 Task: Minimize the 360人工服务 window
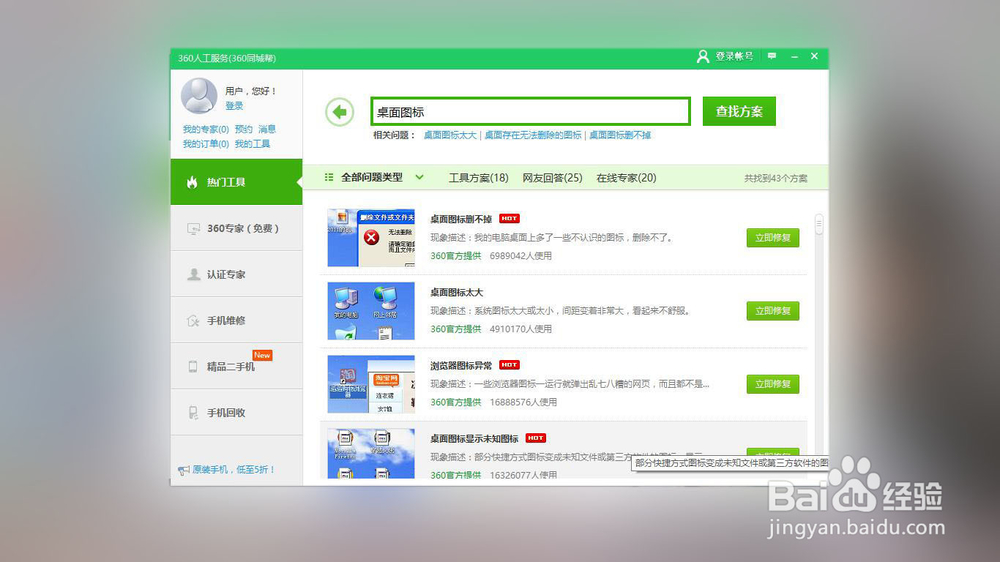(x=795, y=57)
